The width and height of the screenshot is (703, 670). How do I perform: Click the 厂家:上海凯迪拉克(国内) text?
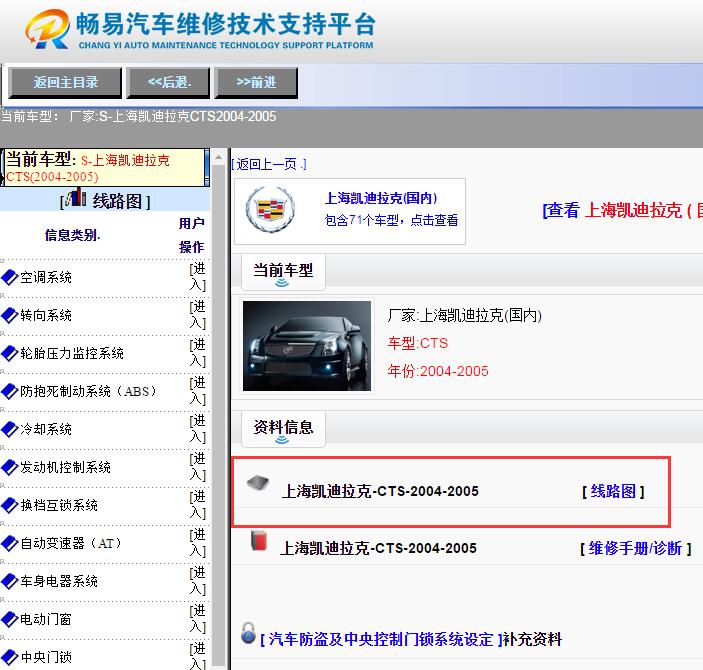tap(465, 316)
